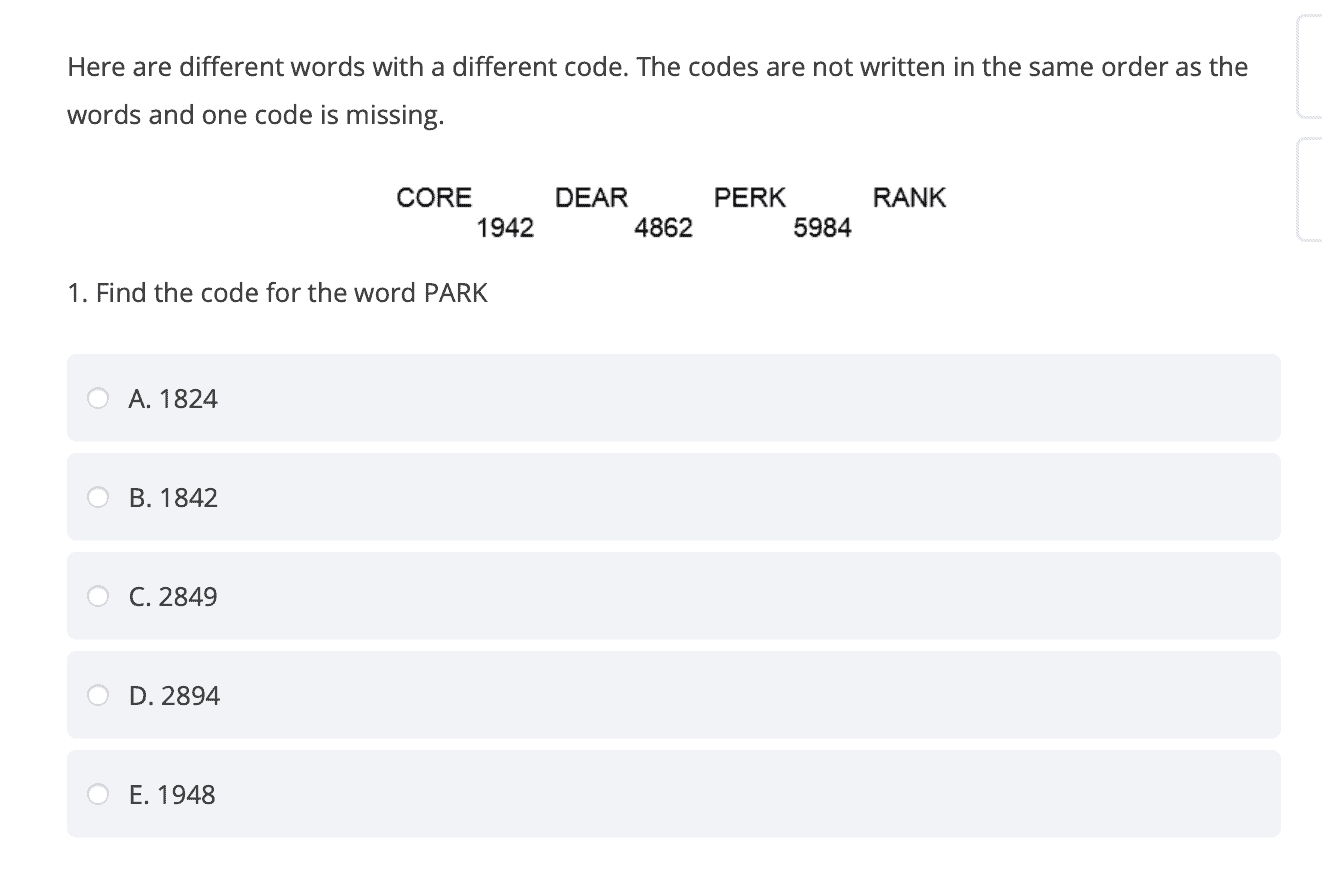Click the question text about PARK
This screenshot has height=888, width=1322.
[x=278, y=293]
